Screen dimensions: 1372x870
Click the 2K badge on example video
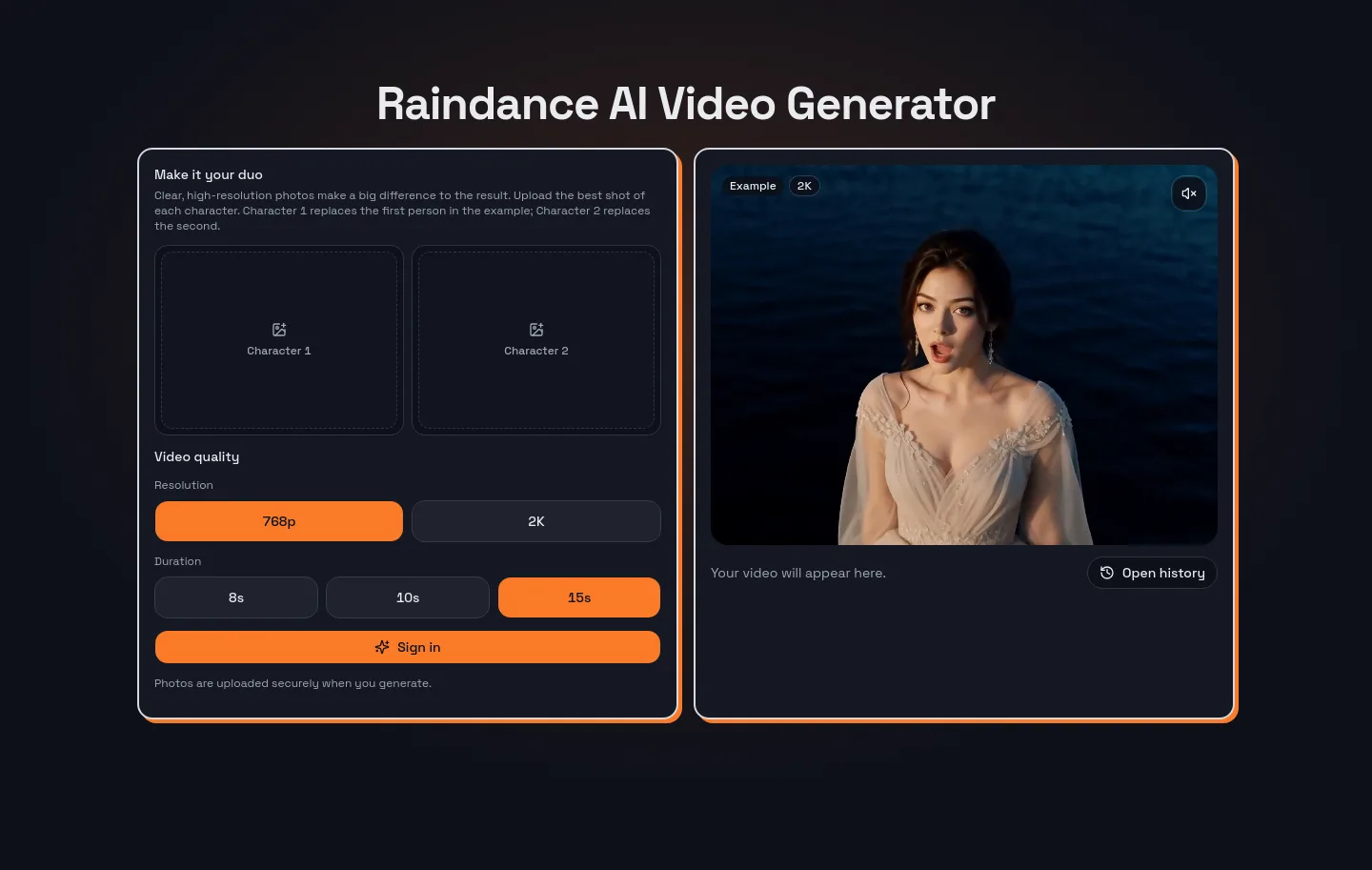click(x=804, y=186)
